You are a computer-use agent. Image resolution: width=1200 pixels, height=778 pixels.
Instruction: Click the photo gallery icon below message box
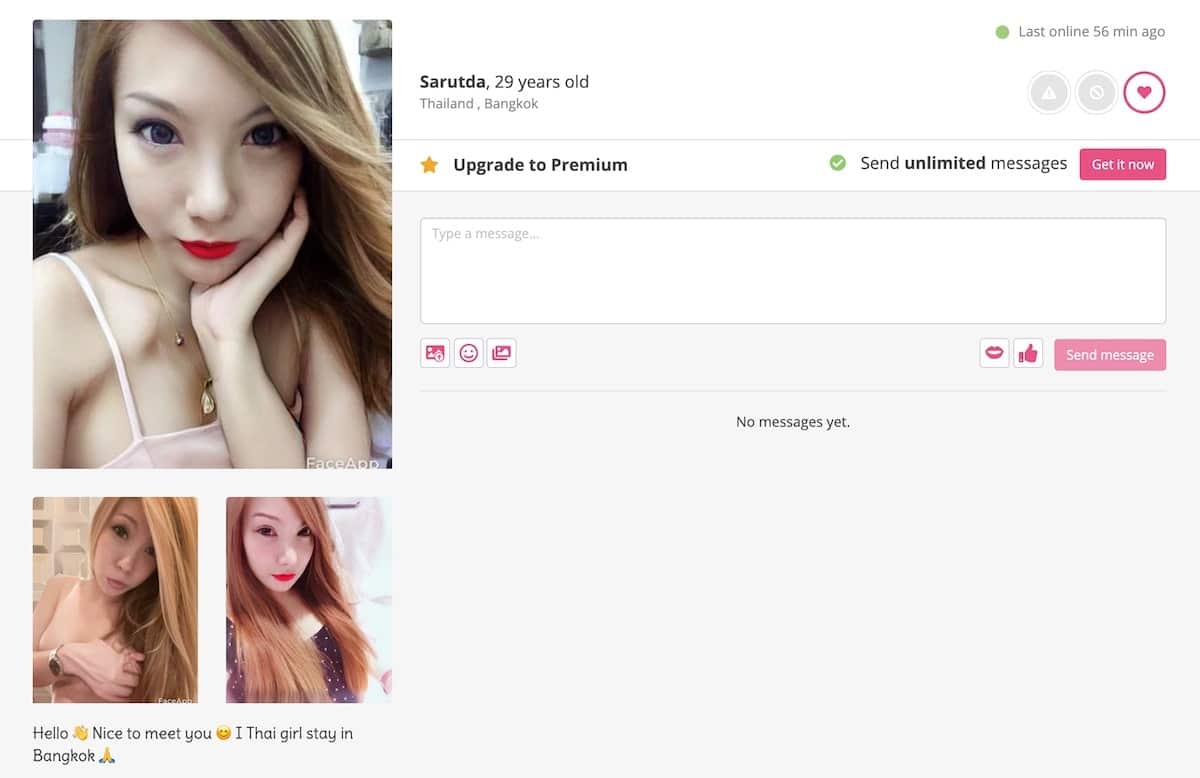501,353
